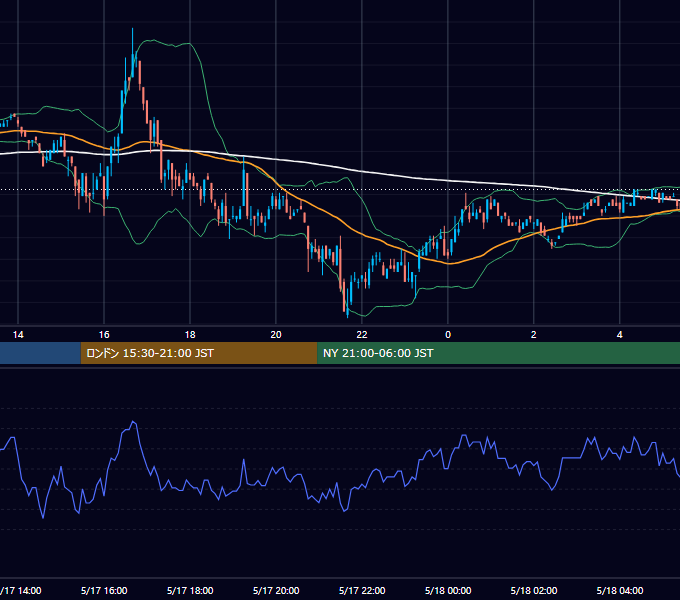Image resolution: width=680 pixels, height=600 pixels.
Task: Click the 5/17 20:00 date label
Action: tap(276, 590)
